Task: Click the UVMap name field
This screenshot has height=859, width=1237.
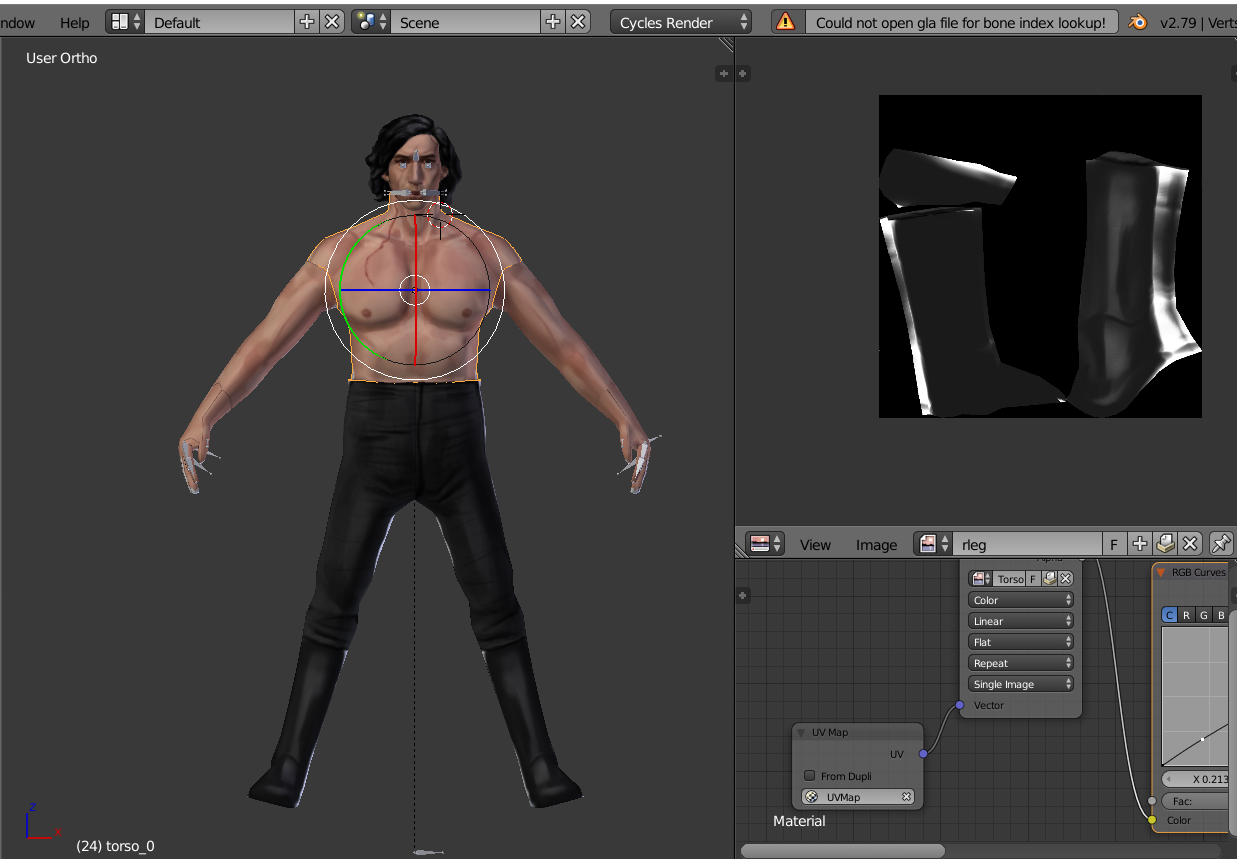Action: click(x=858, y=797)
